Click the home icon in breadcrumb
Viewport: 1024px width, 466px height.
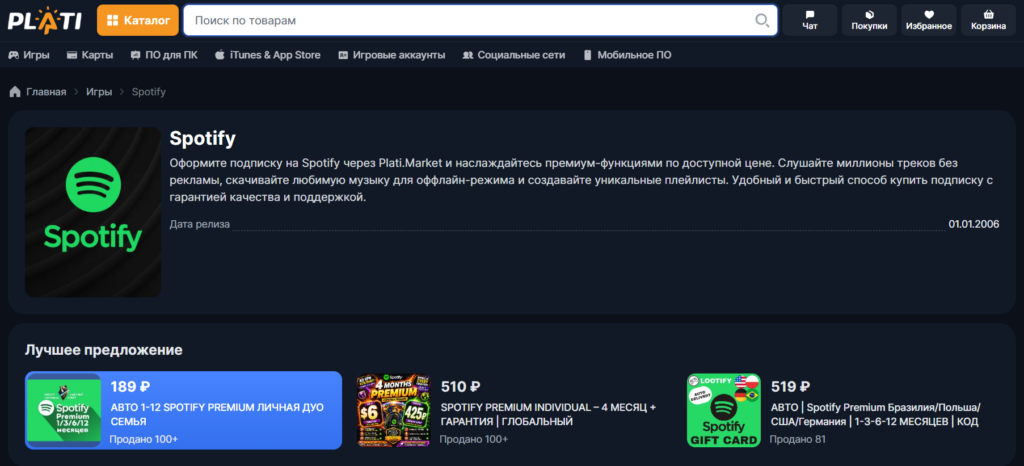click(x=15, y=92)
